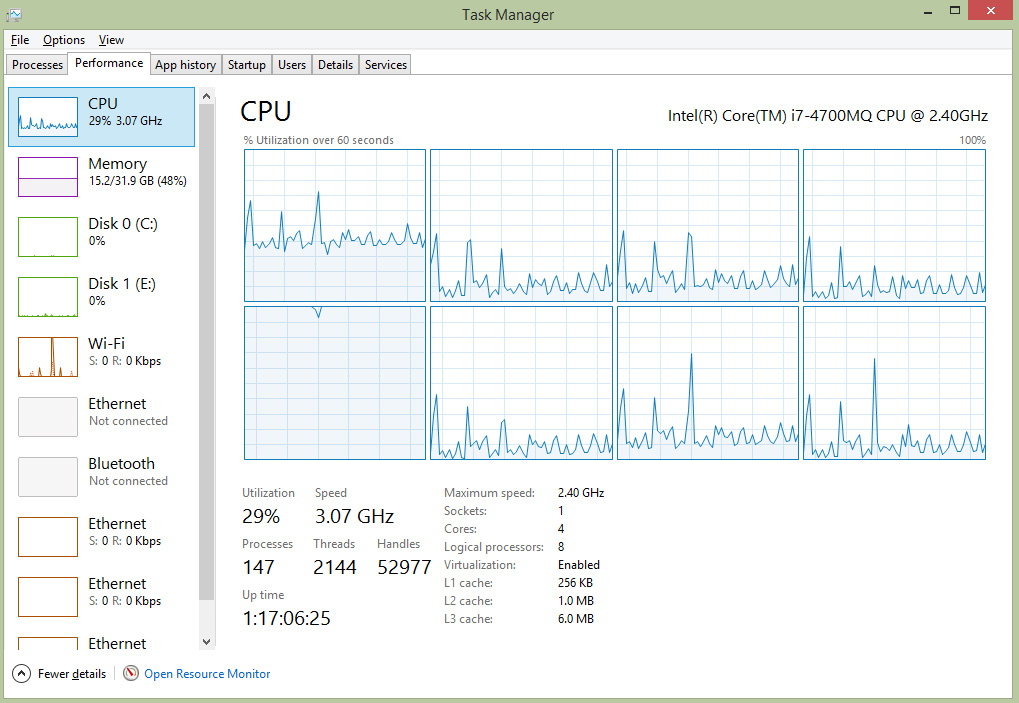Click the 3.07 GHz speed value

click(354, 516)
